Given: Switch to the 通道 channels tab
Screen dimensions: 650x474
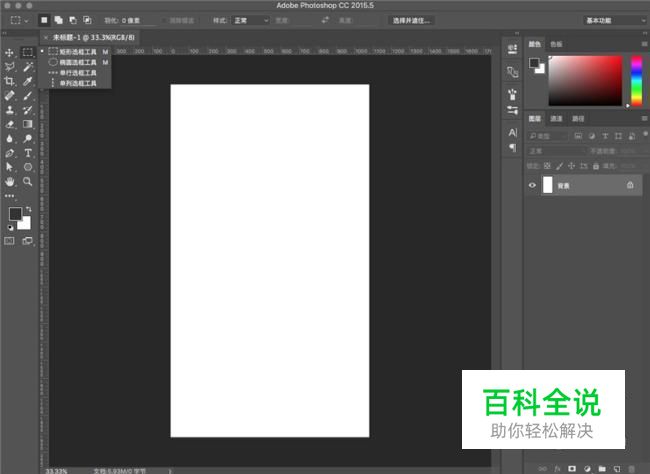Looking at the screenshot, I should click(x=556, y=118).
